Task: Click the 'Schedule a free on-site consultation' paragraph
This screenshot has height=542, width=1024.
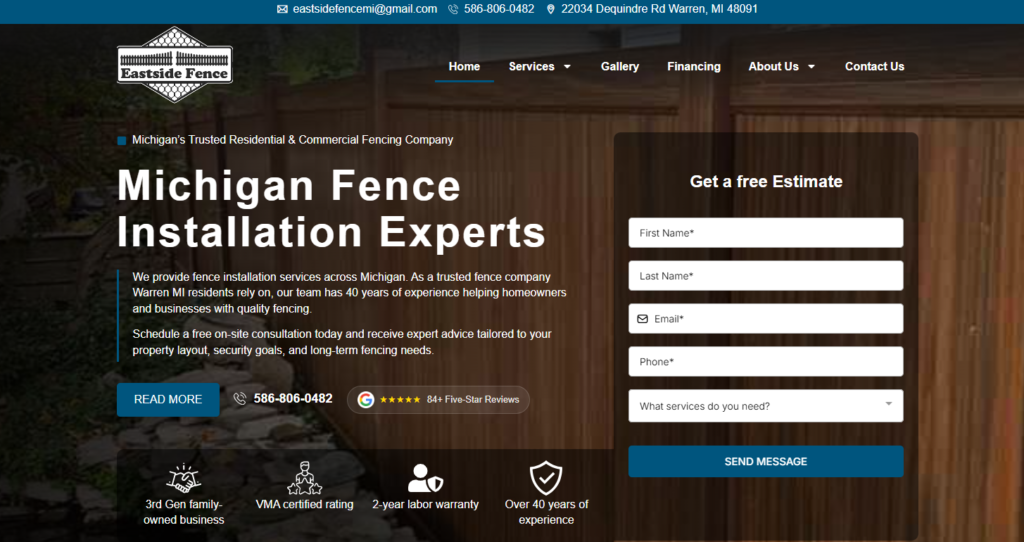Action: coord(342,342)
